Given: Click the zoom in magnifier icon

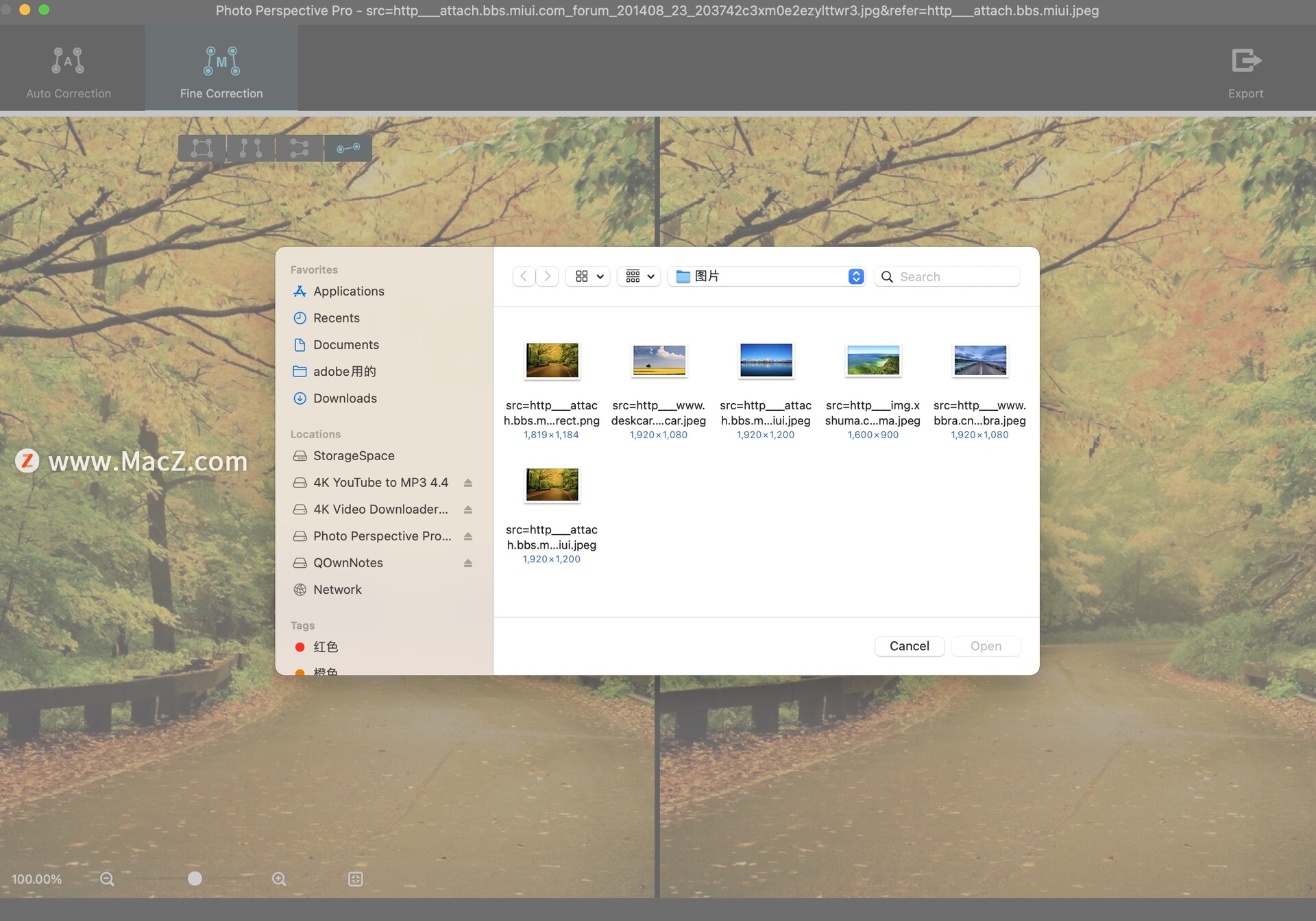Looking at the screenshot, I should click(x=279, y=878).
